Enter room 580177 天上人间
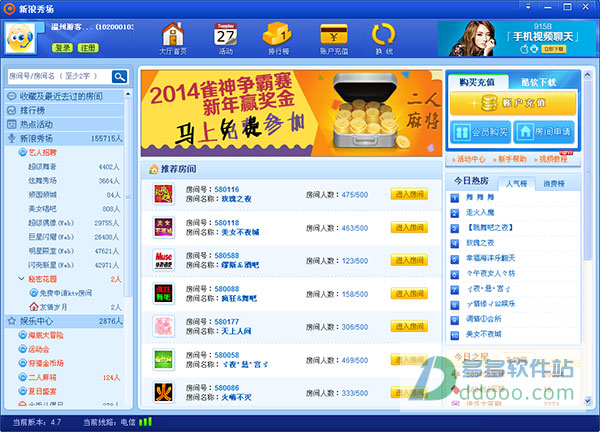Viewport: 600px width, 432px height. 409,326
